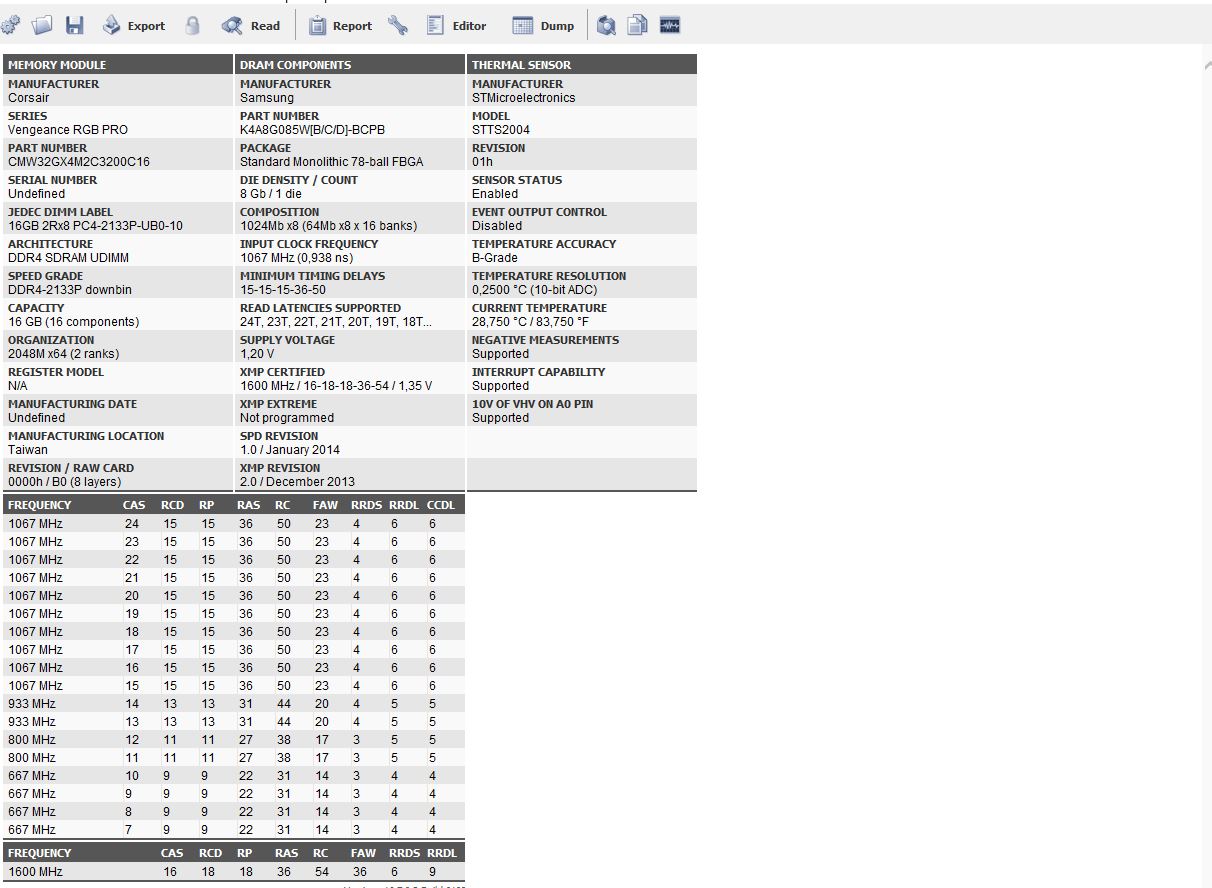Viewport: 1212px width, 888px height.
Task: Click input clock 1067 MHz (0,938 ns)
Action: pos(297,258)
